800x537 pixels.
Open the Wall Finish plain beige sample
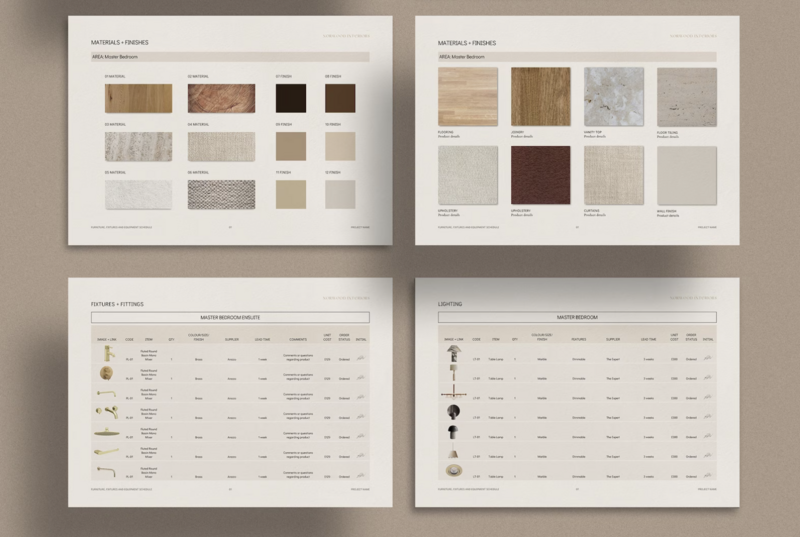687,176
